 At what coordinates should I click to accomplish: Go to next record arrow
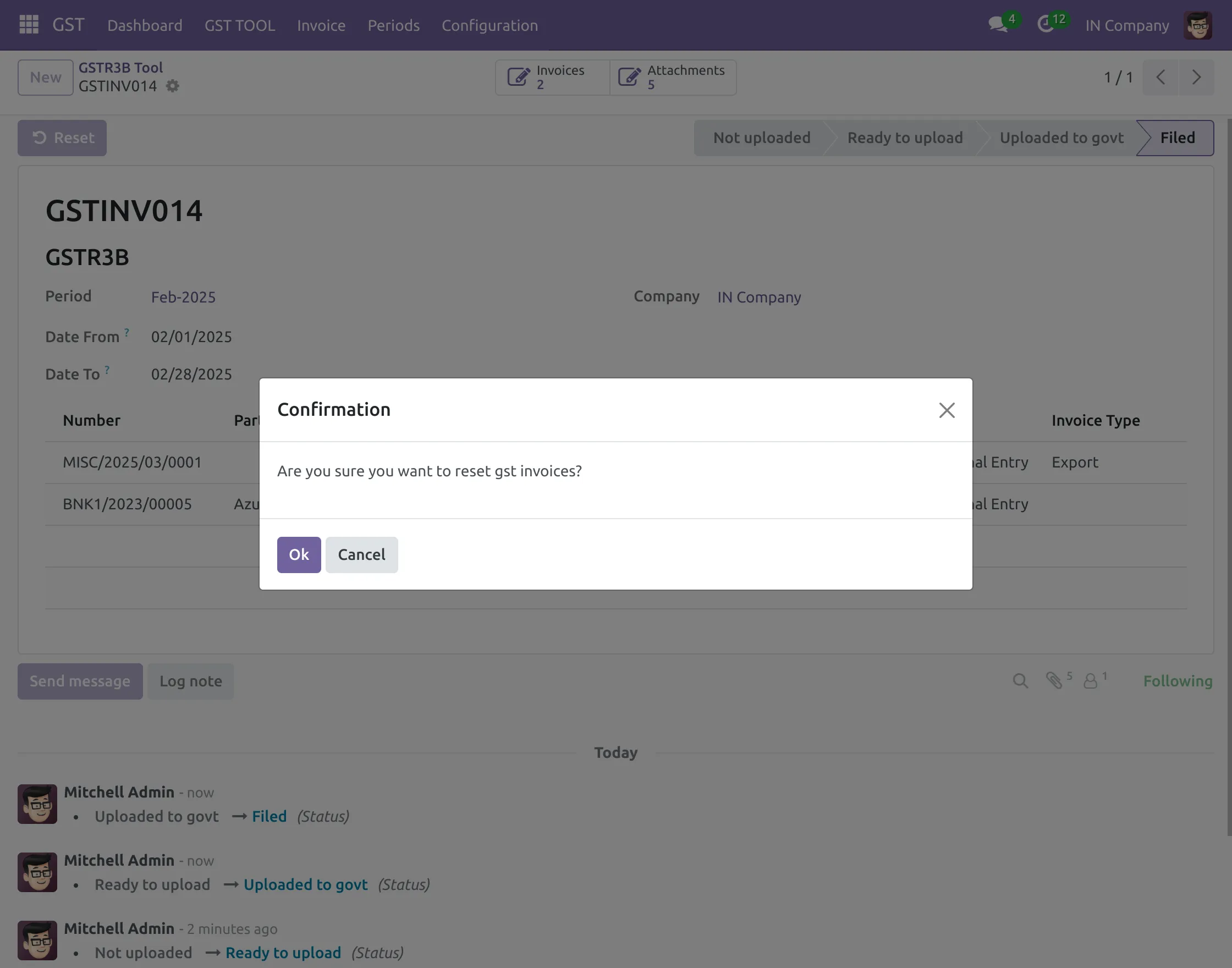pyautogui.click(x=1196, y=78)
